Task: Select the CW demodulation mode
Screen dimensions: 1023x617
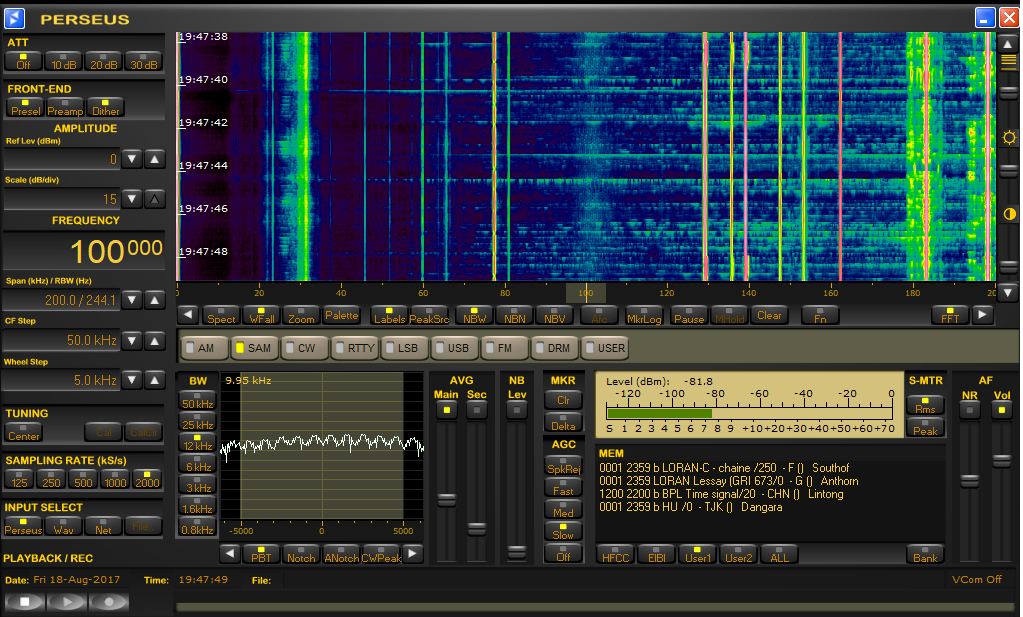Action: (302, 348)
